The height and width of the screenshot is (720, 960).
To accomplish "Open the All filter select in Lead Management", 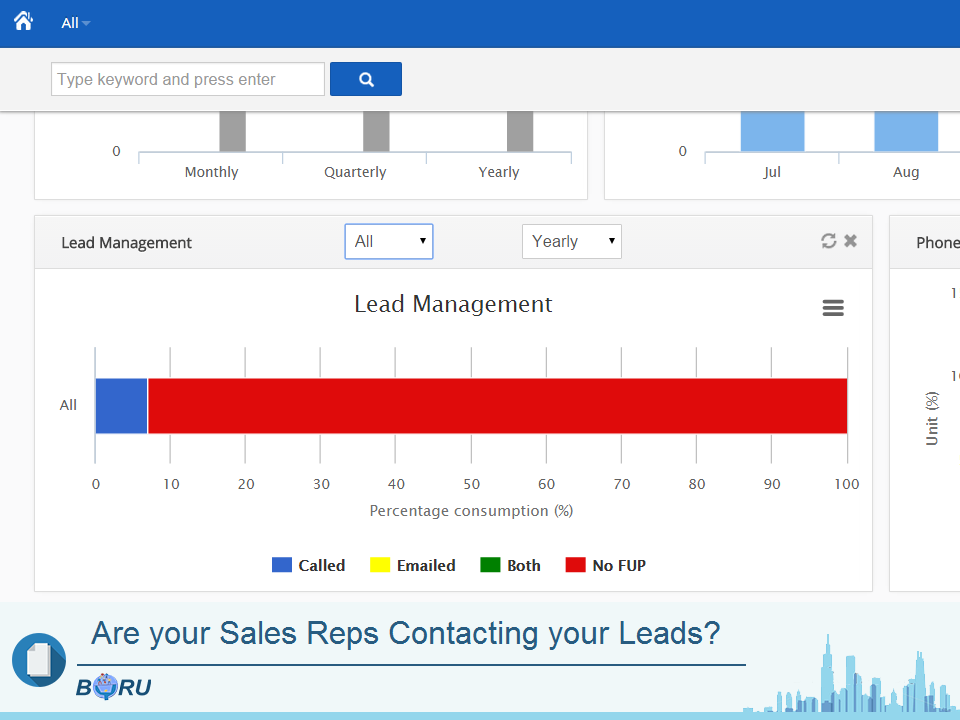I will click(x=389, y=241).
